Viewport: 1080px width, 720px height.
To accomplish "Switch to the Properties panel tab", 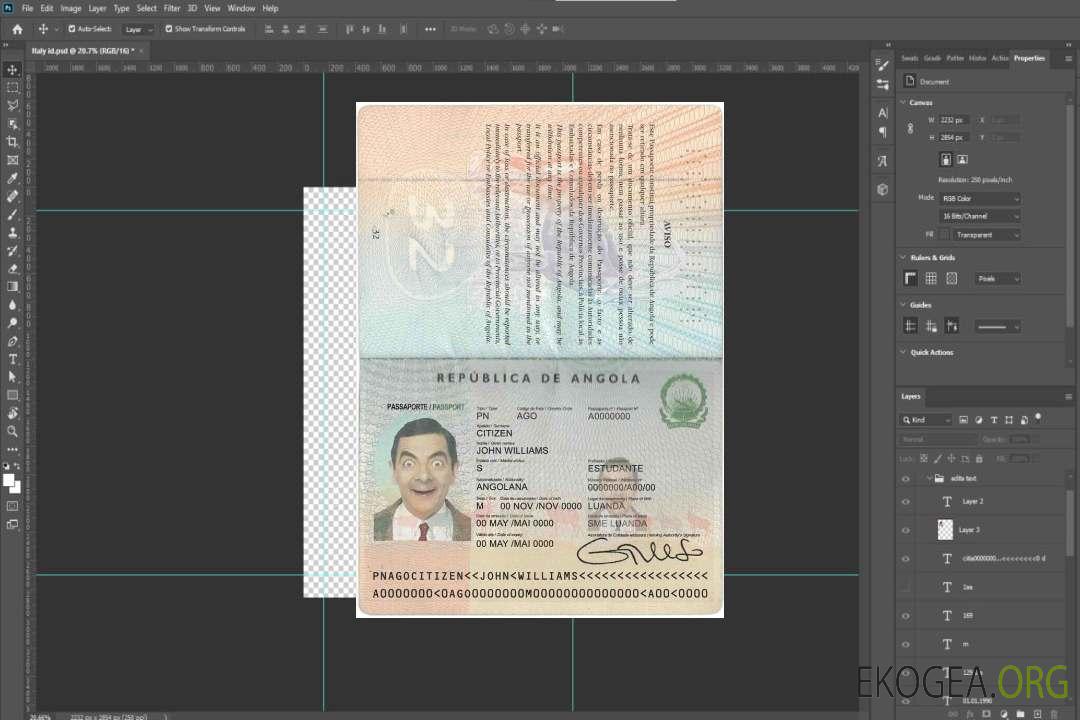I will [x=1029, y=59].
